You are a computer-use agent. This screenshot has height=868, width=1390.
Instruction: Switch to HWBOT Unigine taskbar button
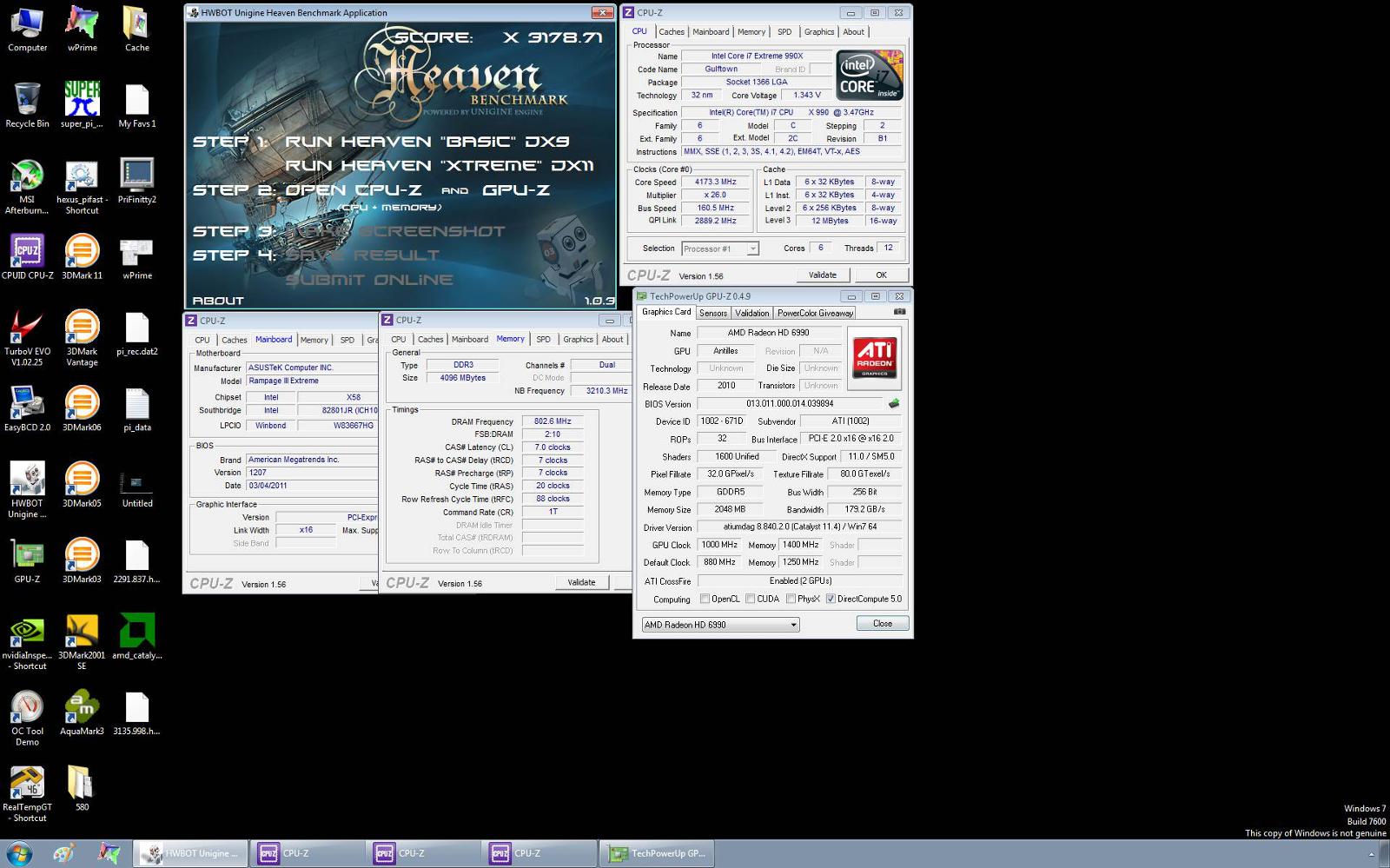click(x=191, y=853)
